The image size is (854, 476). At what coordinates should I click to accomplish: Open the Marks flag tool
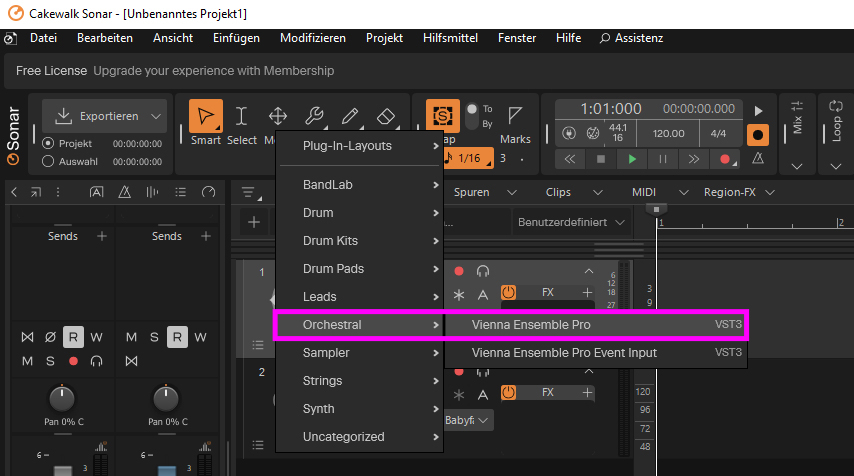(x=515, y=116)
